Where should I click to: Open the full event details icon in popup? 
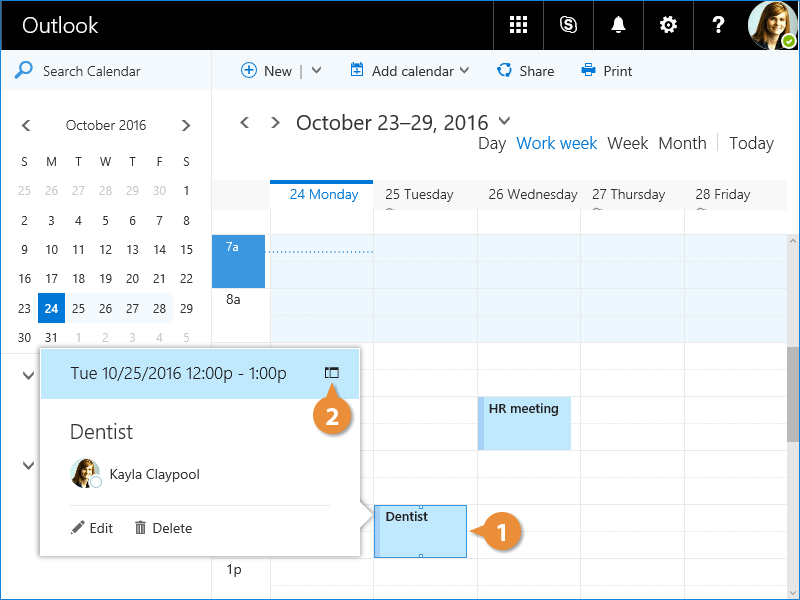331,373
